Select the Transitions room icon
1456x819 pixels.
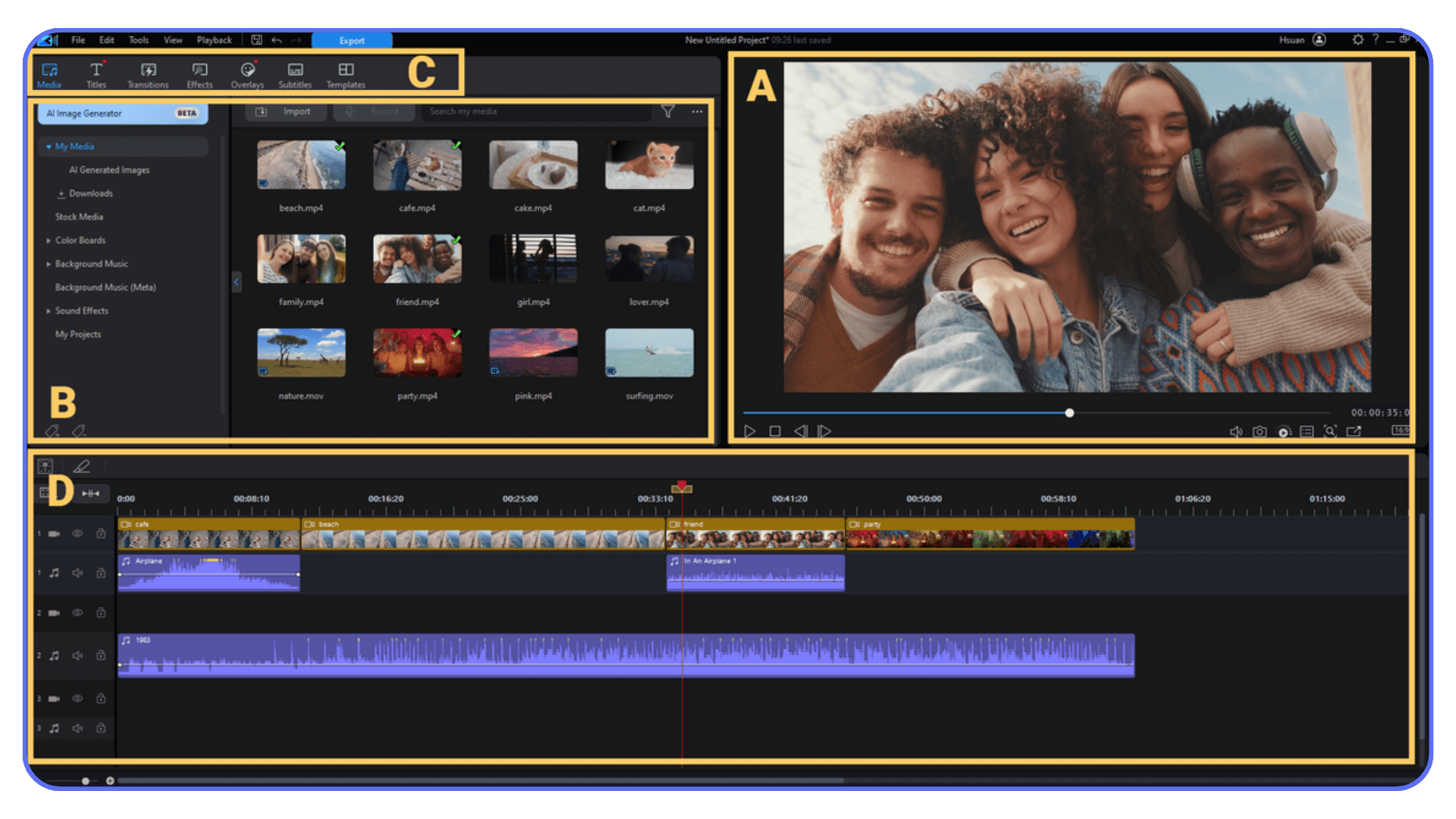(147, 74)
